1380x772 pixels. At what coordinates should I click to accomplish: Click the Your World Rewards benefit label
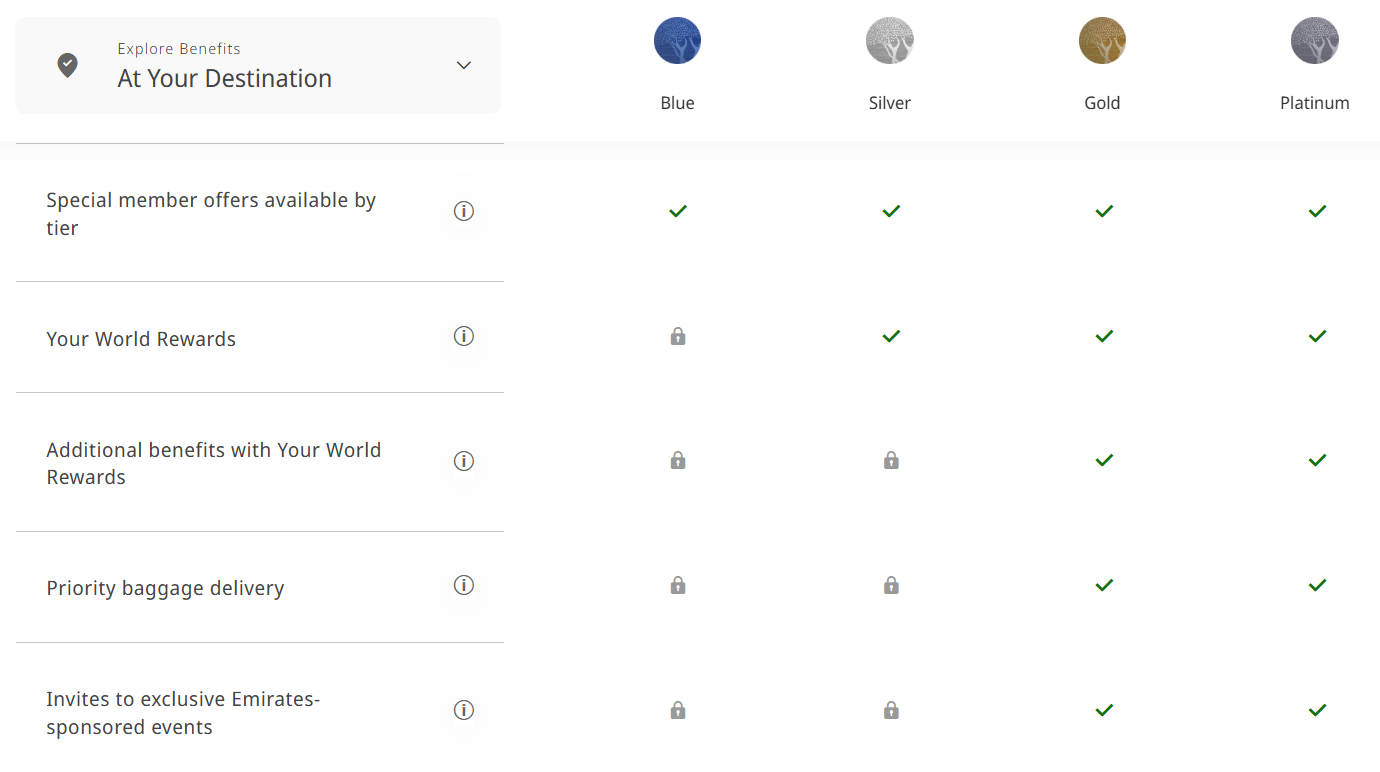coord(141,339)
